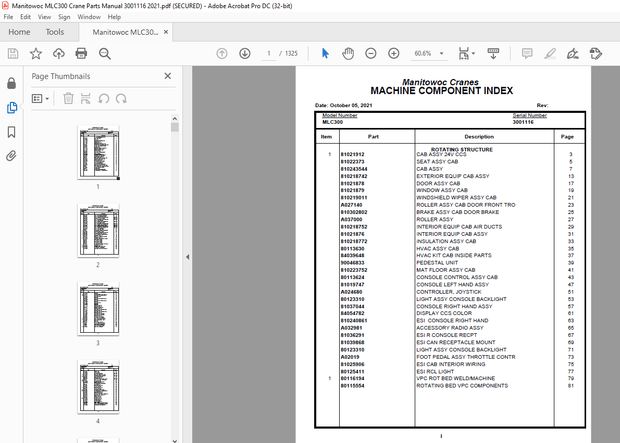
Task: Click the Save file icon
Action: coord(12,53)
